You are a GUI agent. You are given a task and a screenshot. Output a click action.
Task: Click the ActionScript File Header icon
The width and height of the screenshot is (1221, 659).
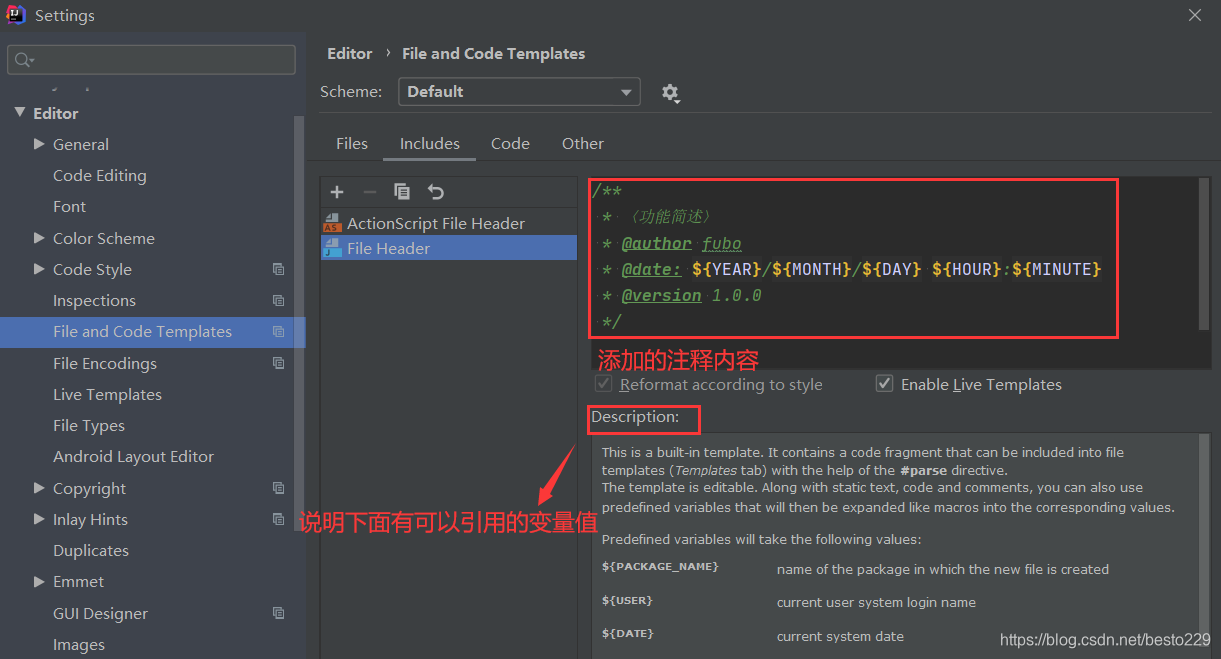pos(332,223)
